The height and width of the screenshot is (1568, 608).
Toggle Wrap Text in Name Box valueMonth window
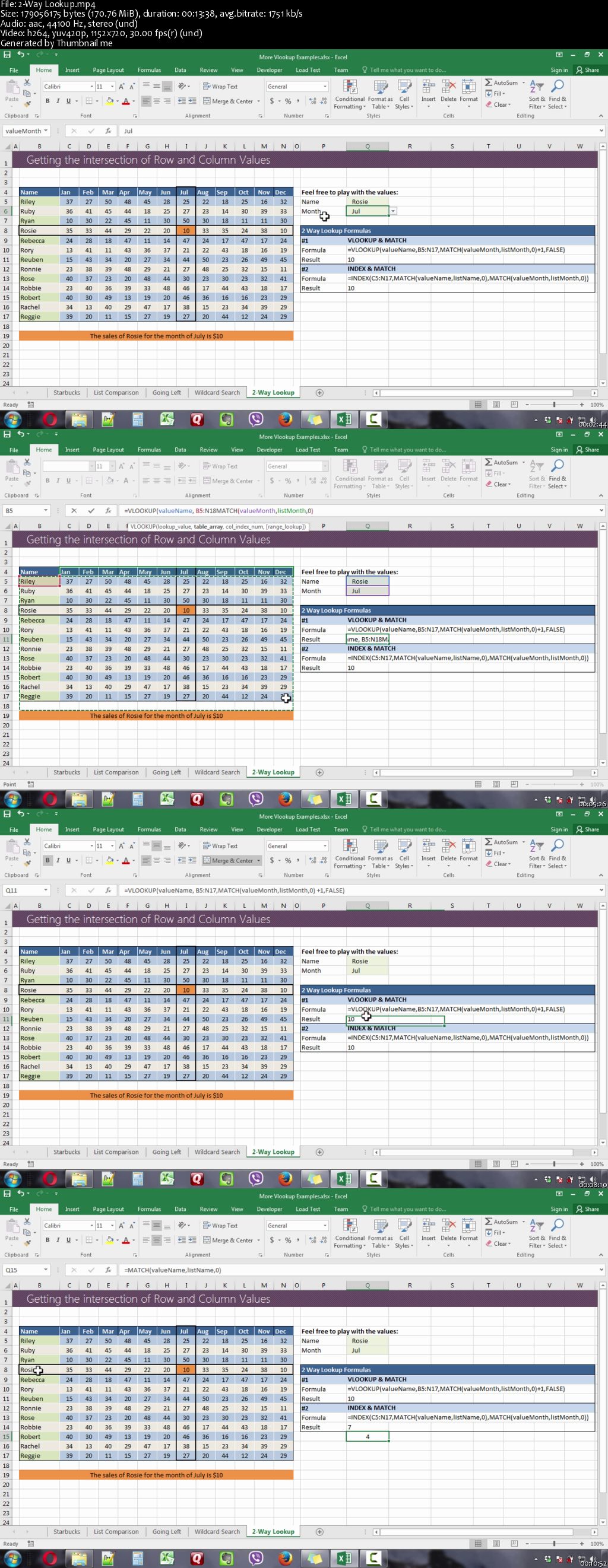click(220, 87)
